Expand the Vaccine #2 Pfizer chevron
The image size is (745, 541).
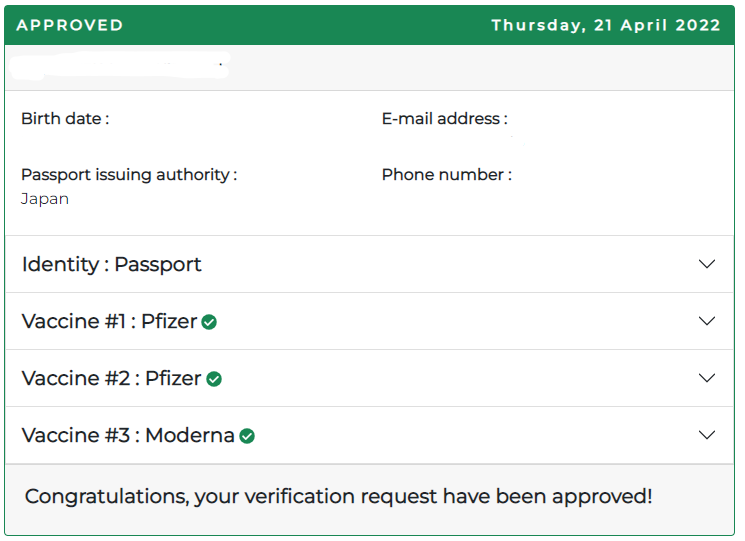point(707,378)
